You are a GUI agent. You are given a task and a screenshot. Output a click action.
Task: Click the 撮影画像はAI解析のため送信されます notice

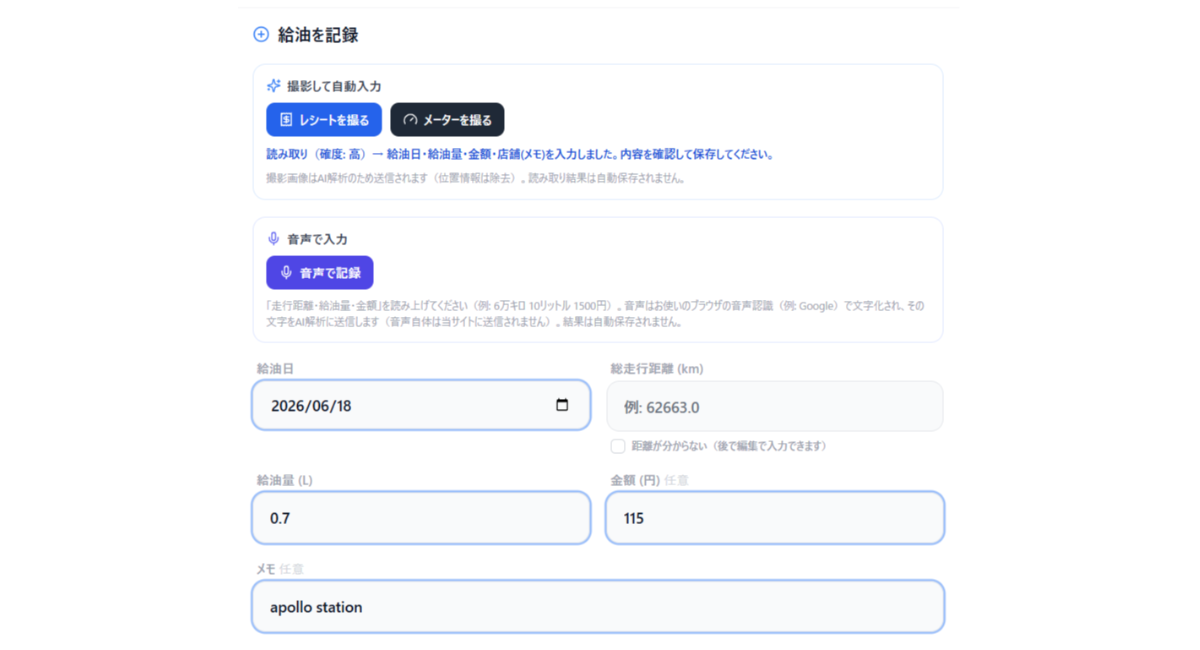coord(476,178)
